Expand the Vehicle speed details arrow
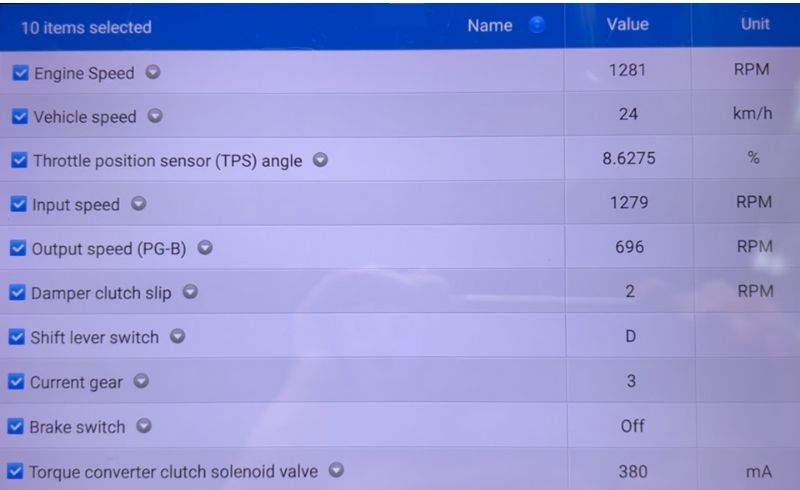The width and height of the screenshot is (800, 490). tap(155, 116)
